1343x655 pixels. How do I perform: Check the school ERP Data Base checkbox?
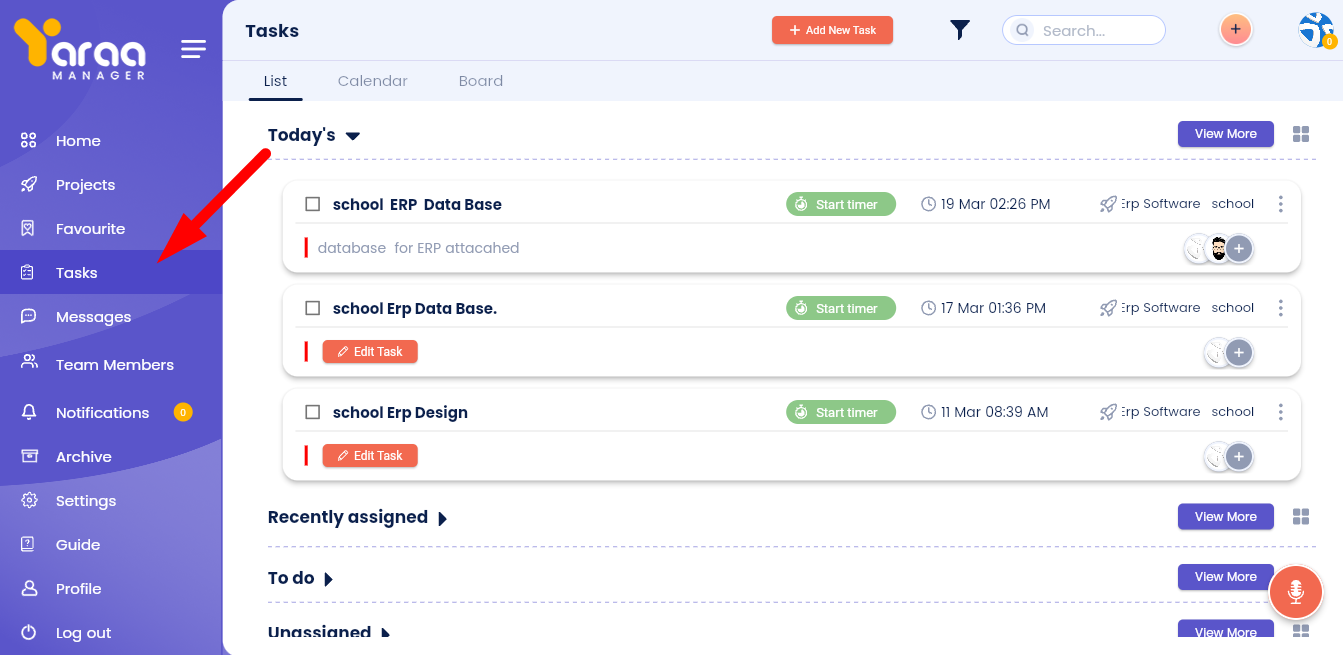[313, 204]
